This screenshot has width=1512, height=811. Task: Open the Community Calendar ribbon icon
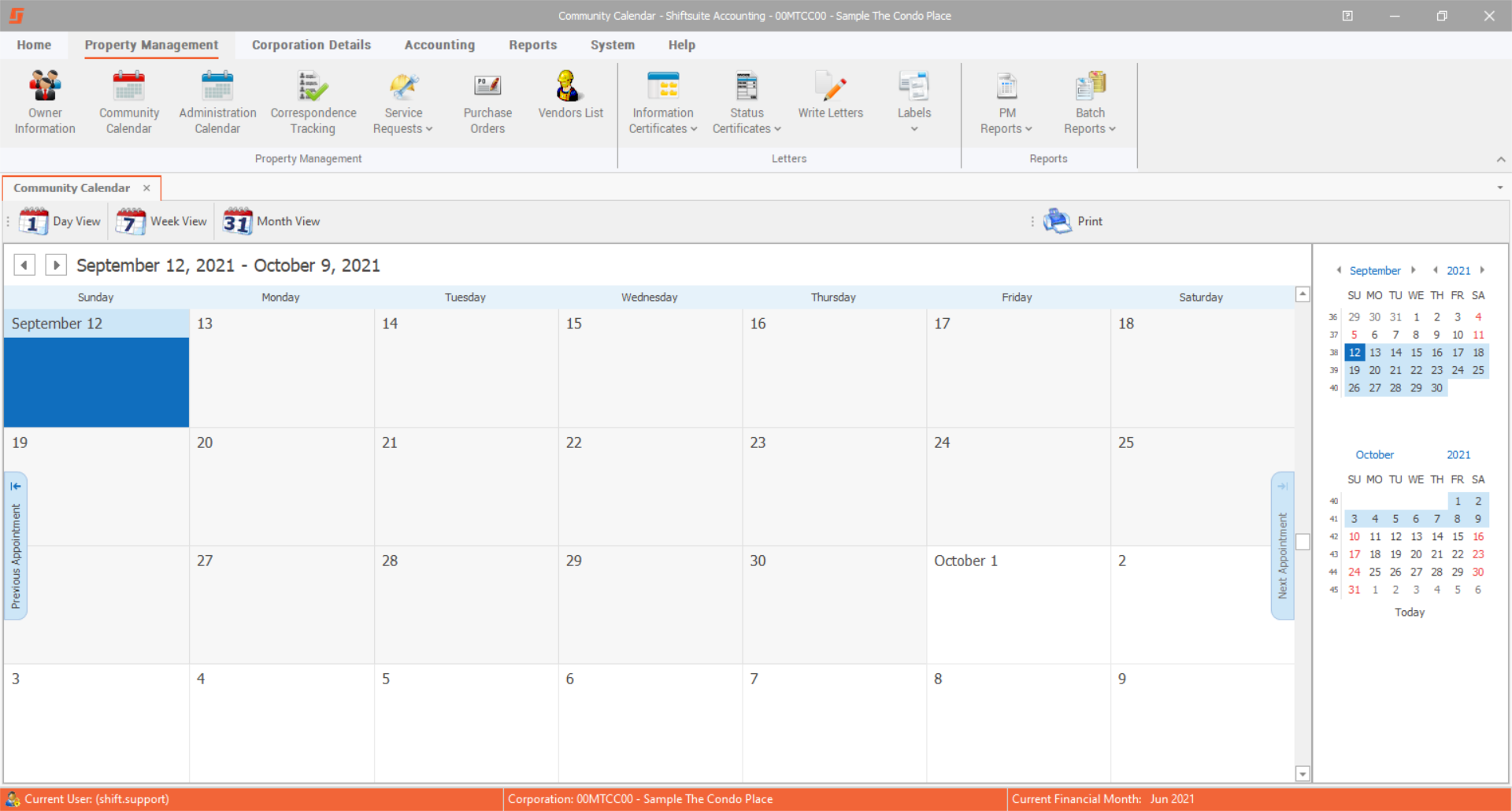click(129, 103)
